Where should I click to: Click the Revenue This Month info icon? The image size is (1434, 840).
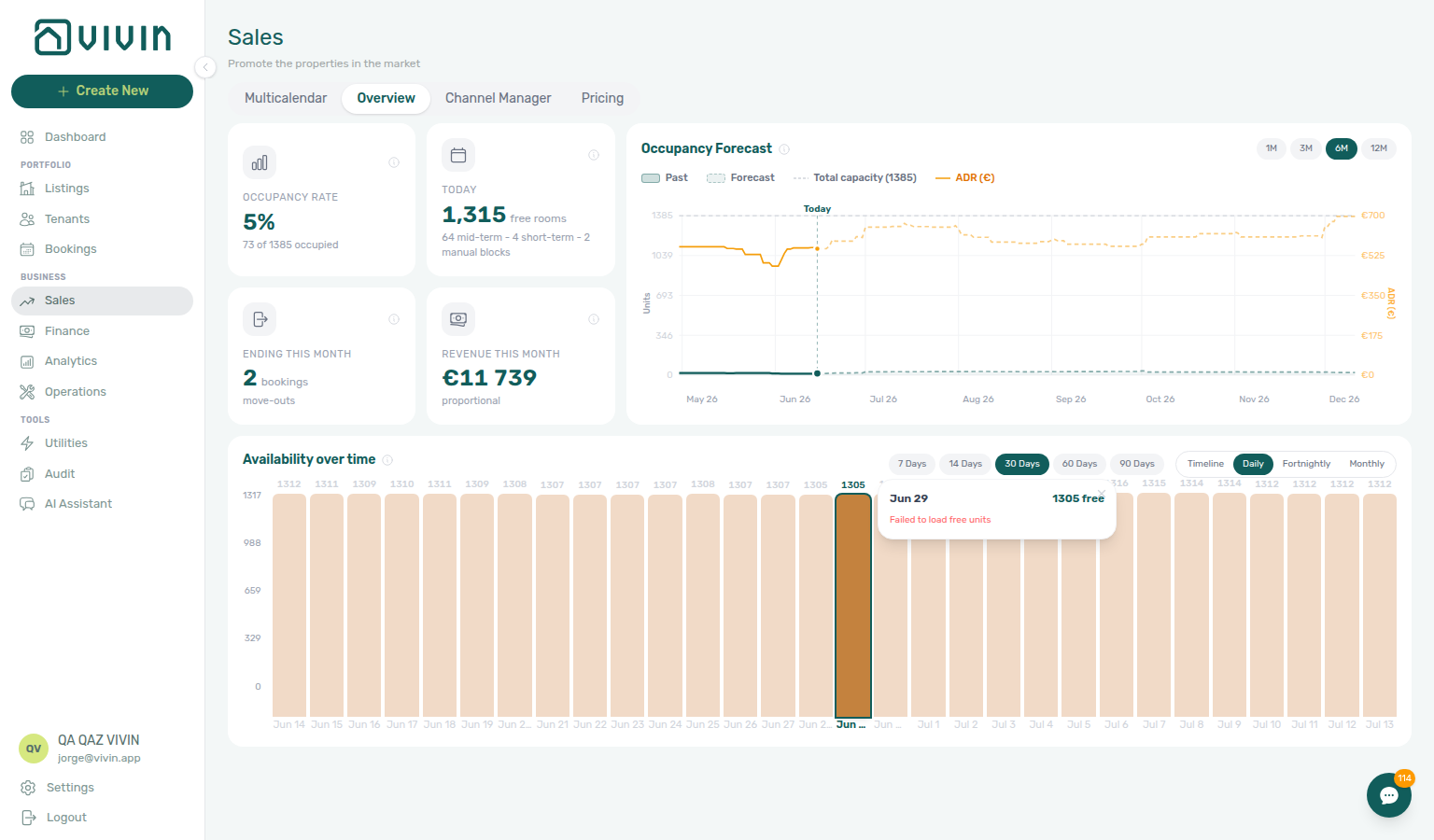pos(594,319)
